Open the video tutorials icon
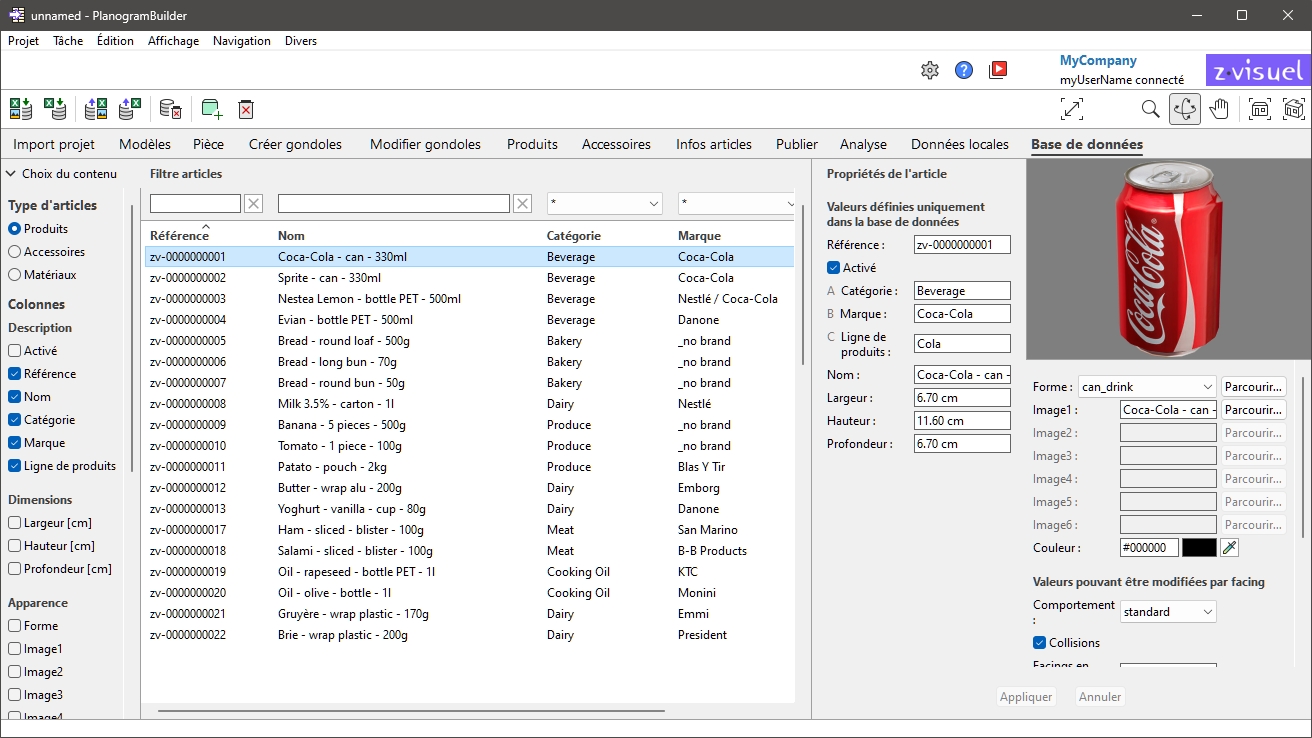The width and height of the screenshot is (1312, 738). click(998, 70)
